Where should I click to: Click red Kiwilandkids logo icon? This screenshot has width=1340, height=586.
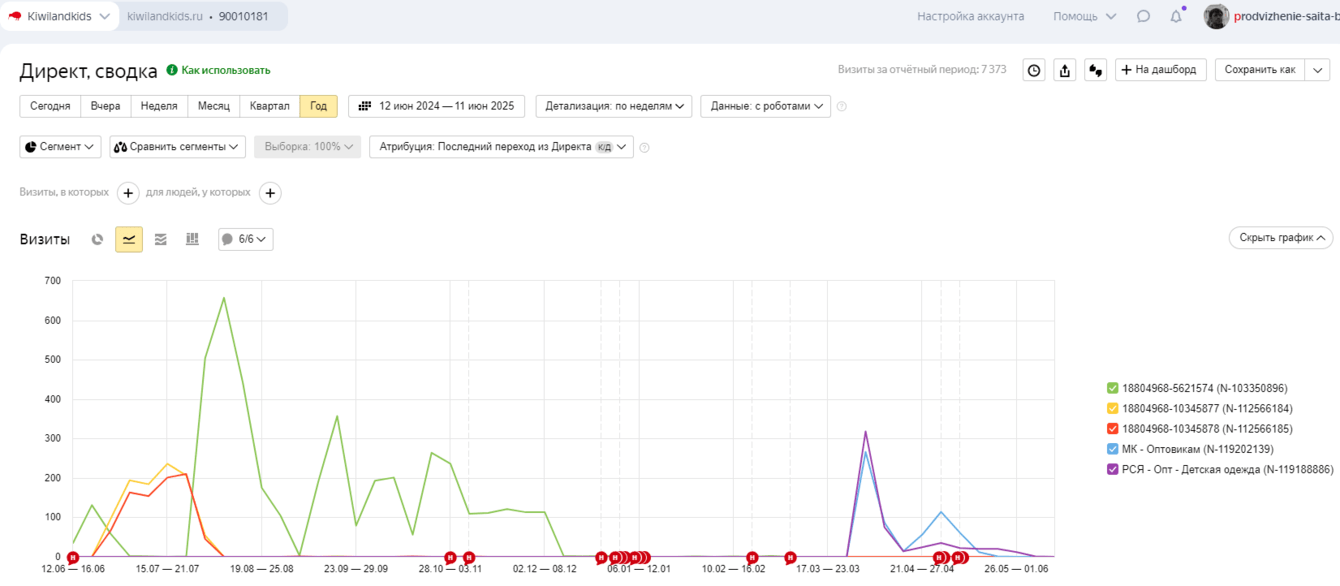pos(15,16)
